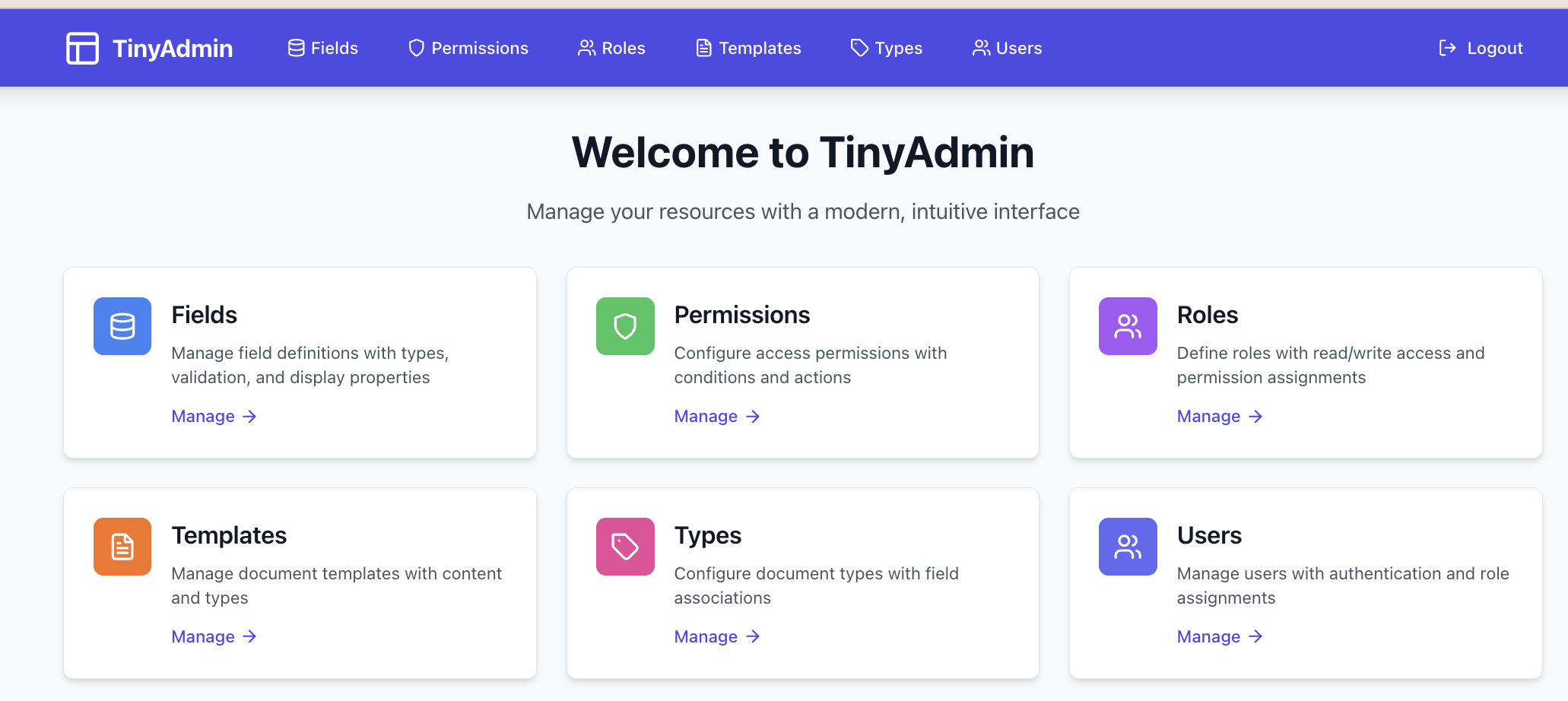The image size is (1568, 701).
Task: Click the Logout exit icon
Action: pyautogui.click(x=1447, y=49)
